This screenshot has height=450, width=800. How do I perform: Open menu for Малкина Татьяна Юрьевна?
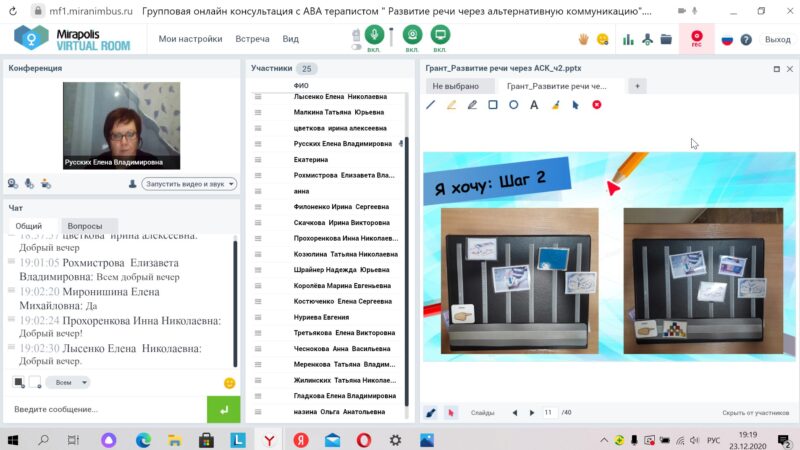[x=258, y=112]
